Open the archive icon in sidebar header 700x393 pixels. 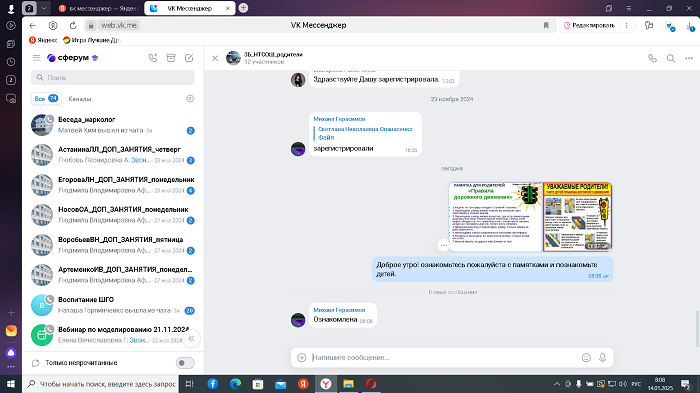point(171,58)
